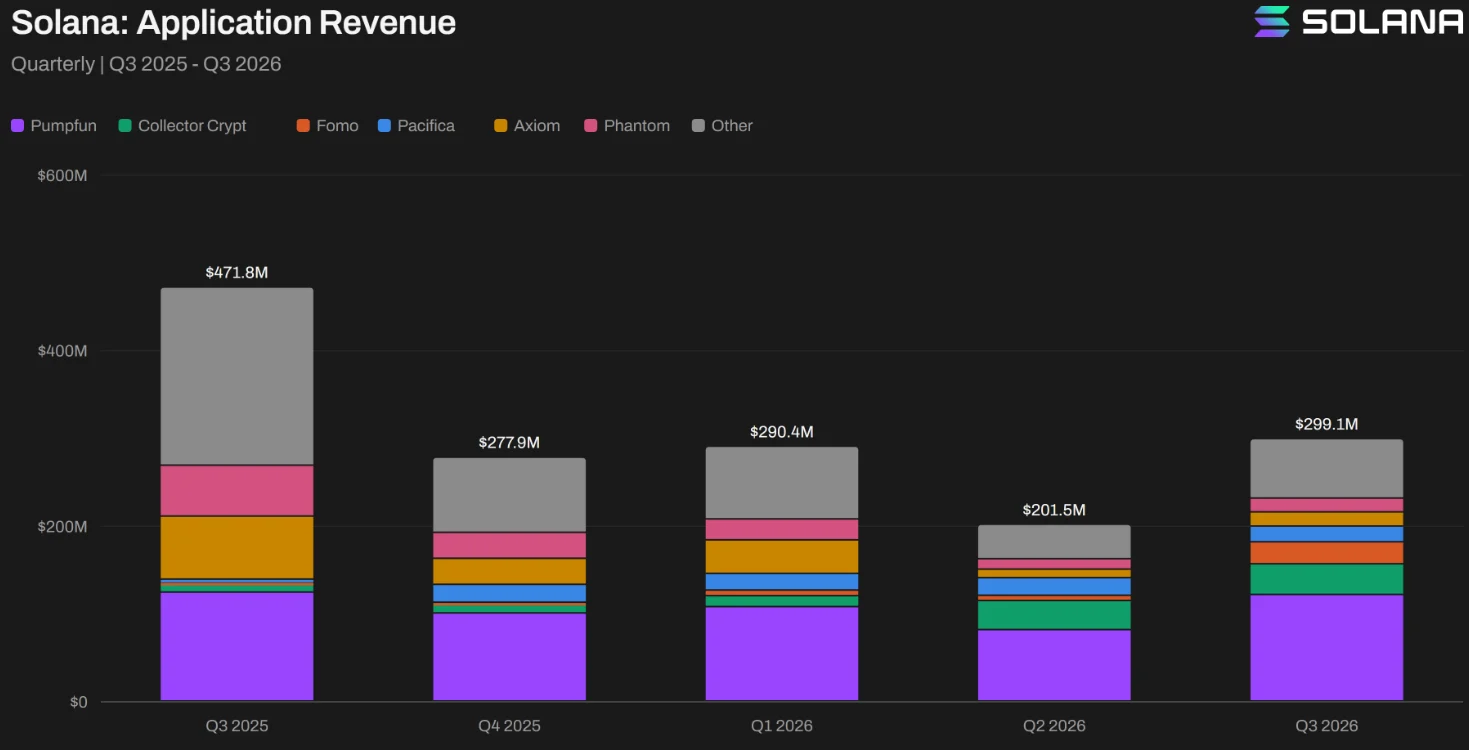Click the purple Pumpfun segment in Q3 2026 bar

tap(1327, 648)
